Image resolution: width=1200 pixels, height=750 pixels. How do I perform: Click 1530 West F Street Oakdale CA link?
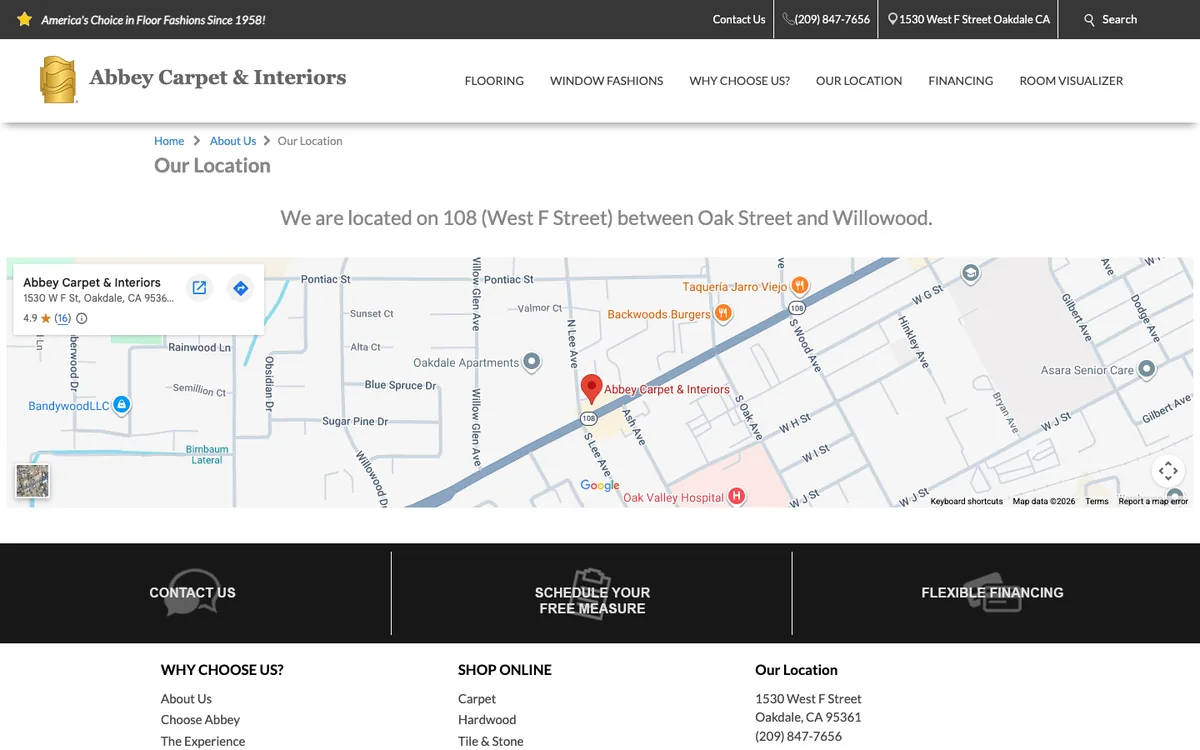[974, 19]
